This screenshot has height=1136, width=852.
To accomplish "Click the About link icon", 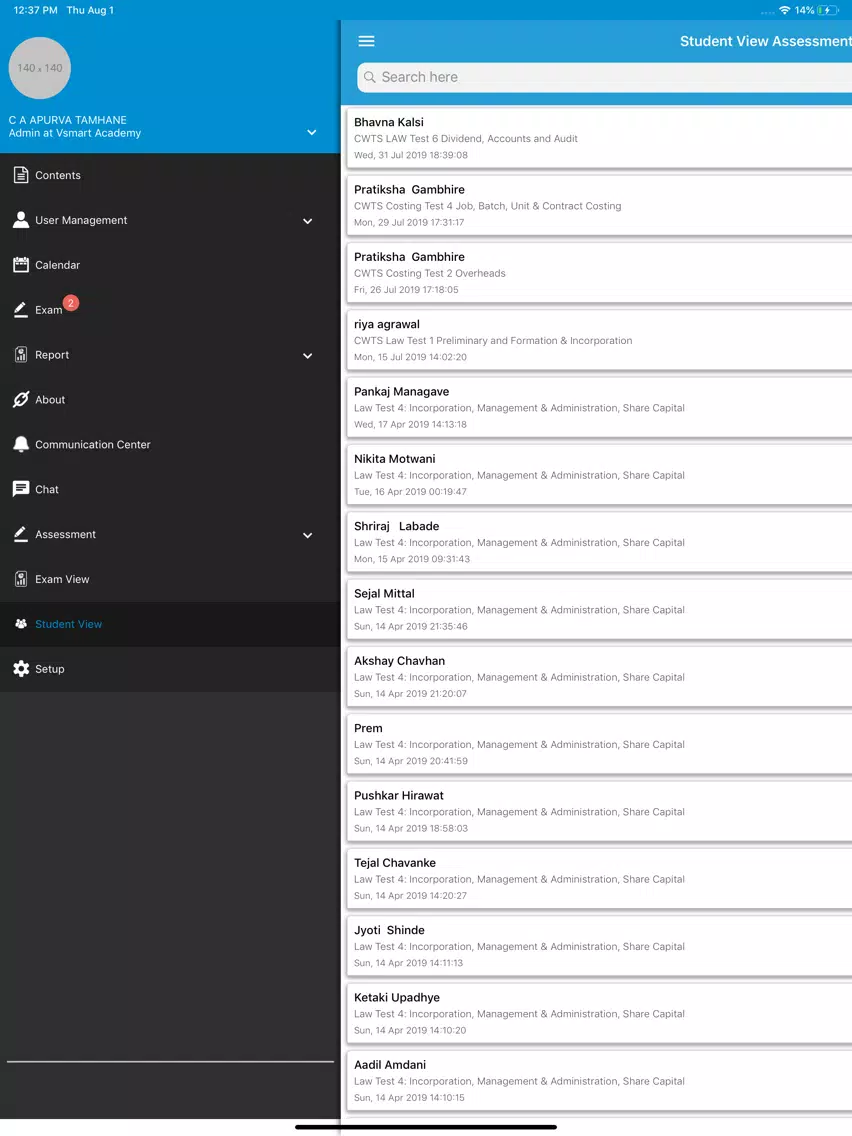I will (21, 399).
